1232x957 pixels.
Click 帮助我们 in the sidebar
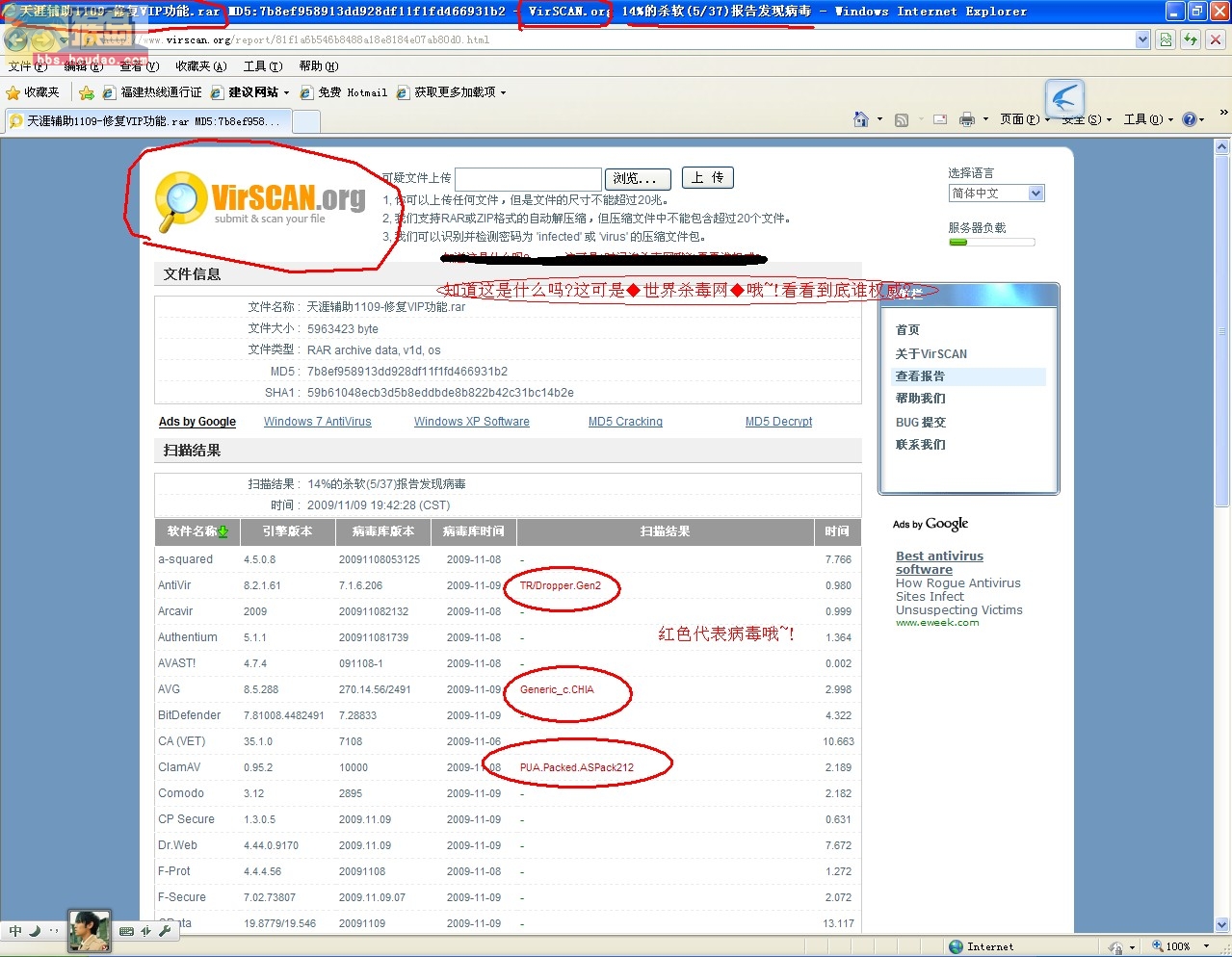(920, 399)
